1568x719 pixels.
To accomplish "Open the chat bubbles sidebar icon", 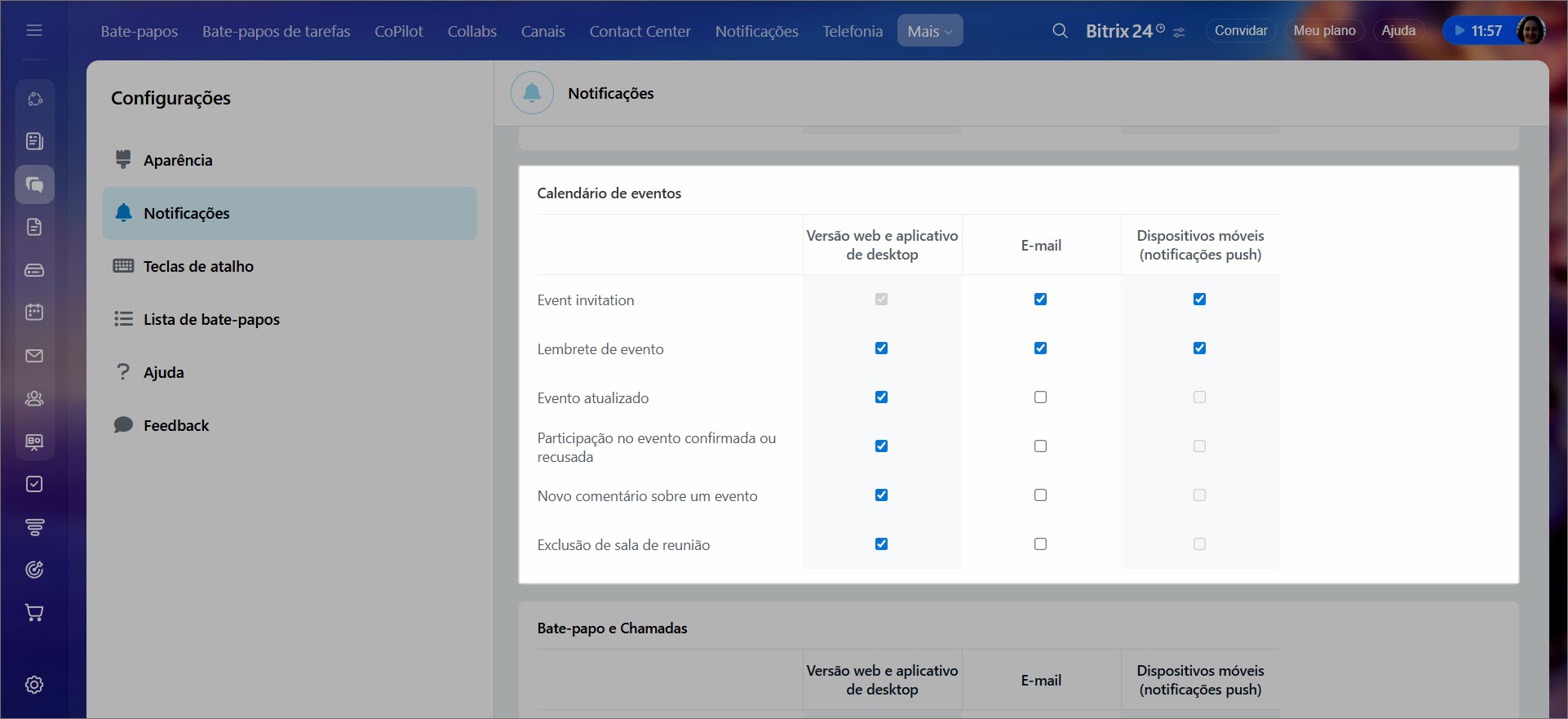I will coord(34,184).
